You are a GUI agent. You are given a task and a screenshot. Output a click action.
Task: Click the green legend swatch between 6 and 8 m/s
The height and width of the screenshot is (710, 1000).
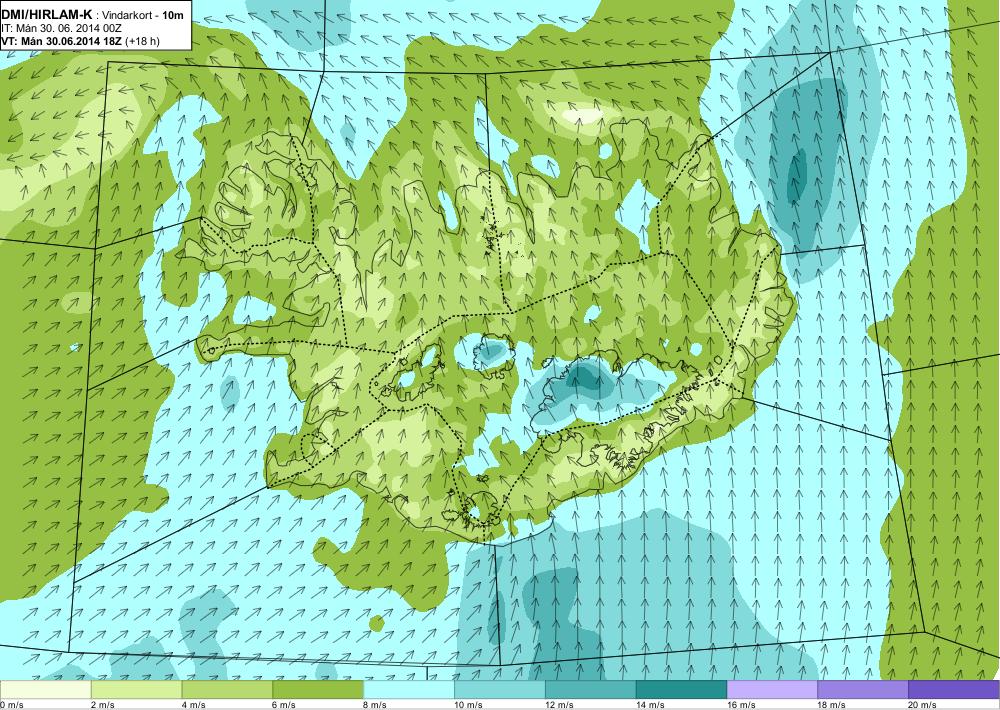tap(318, 690)
